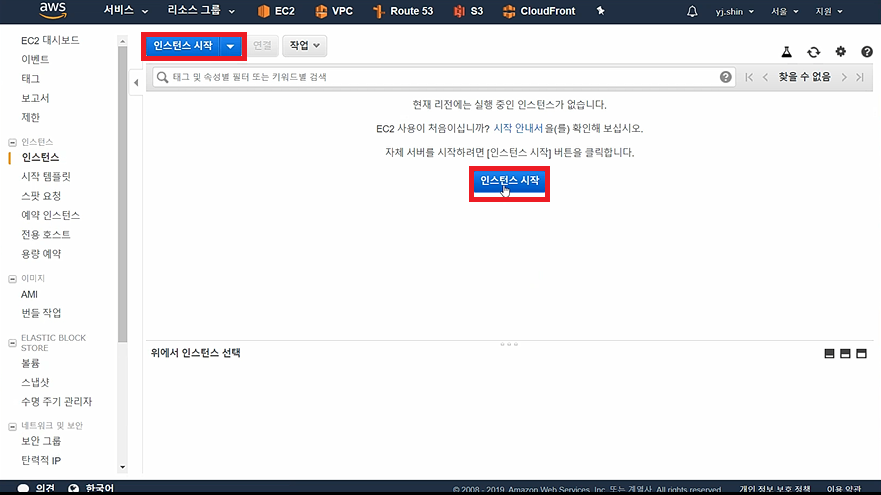Go to first page of results
Screen dimensions: 881x495
click(749, 77)
